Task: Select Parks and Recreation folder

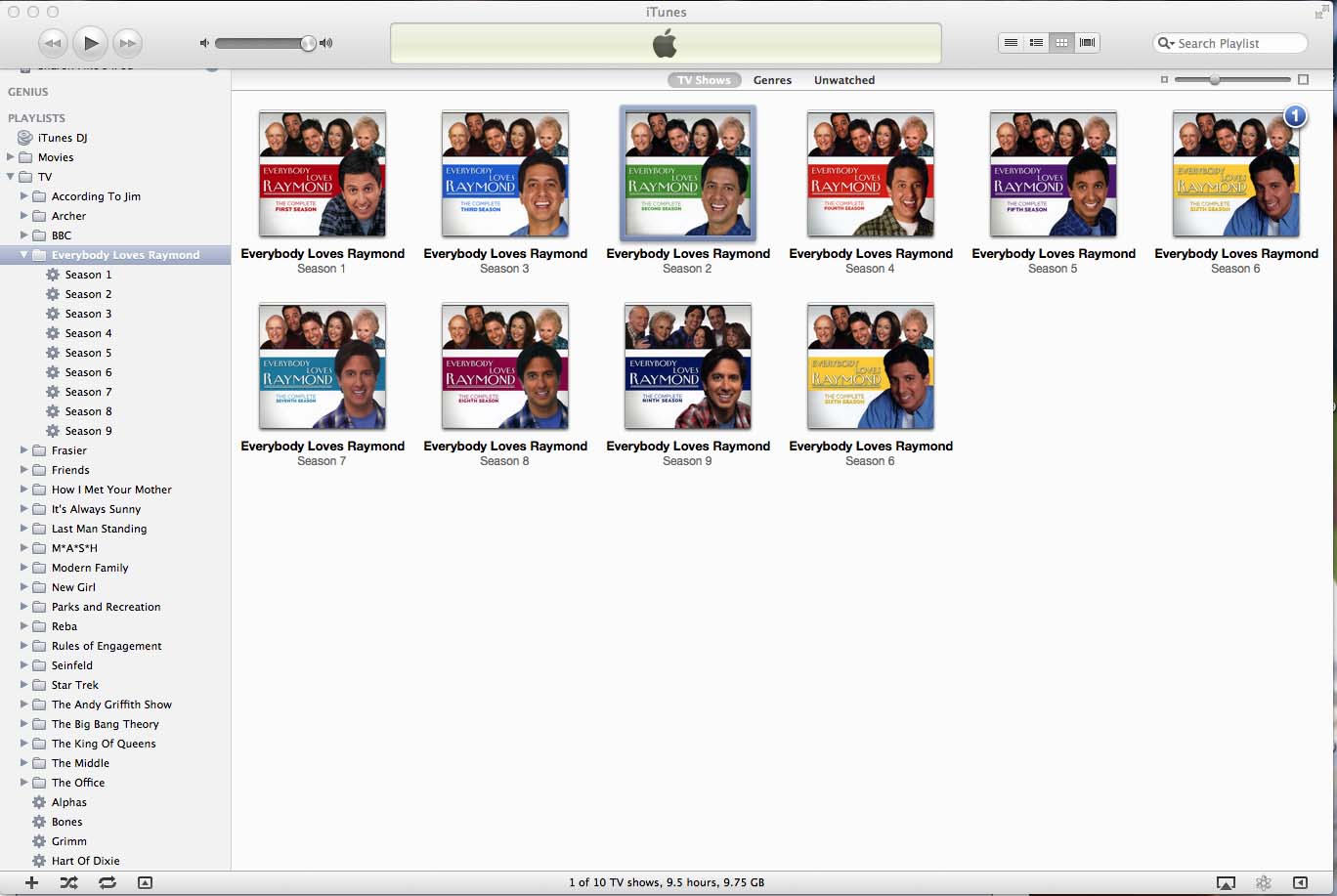Action: (106, 607)
